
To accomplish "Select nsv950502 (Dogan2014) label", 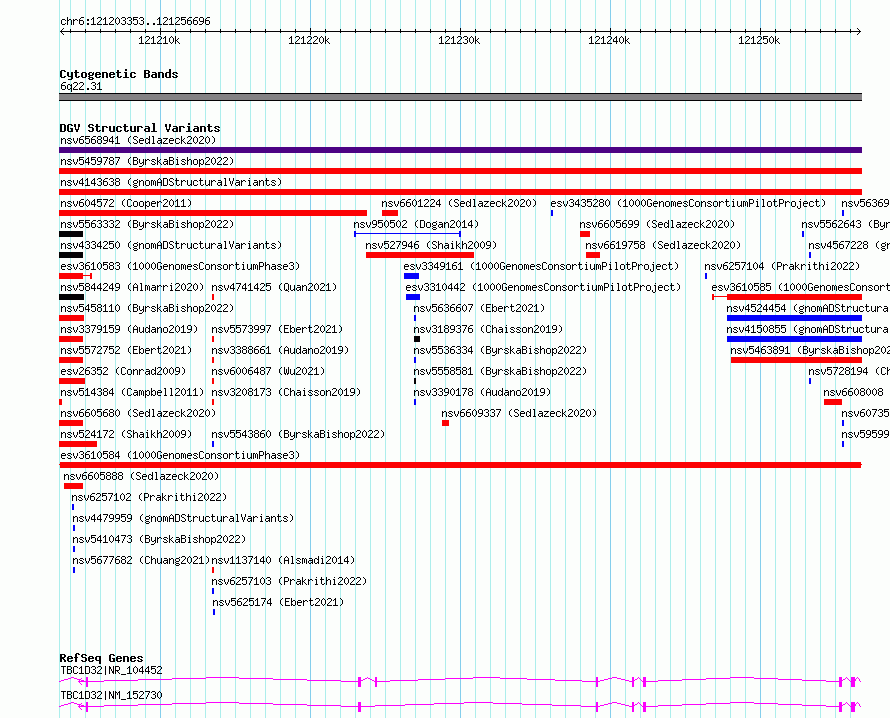I will coord(416,224).
